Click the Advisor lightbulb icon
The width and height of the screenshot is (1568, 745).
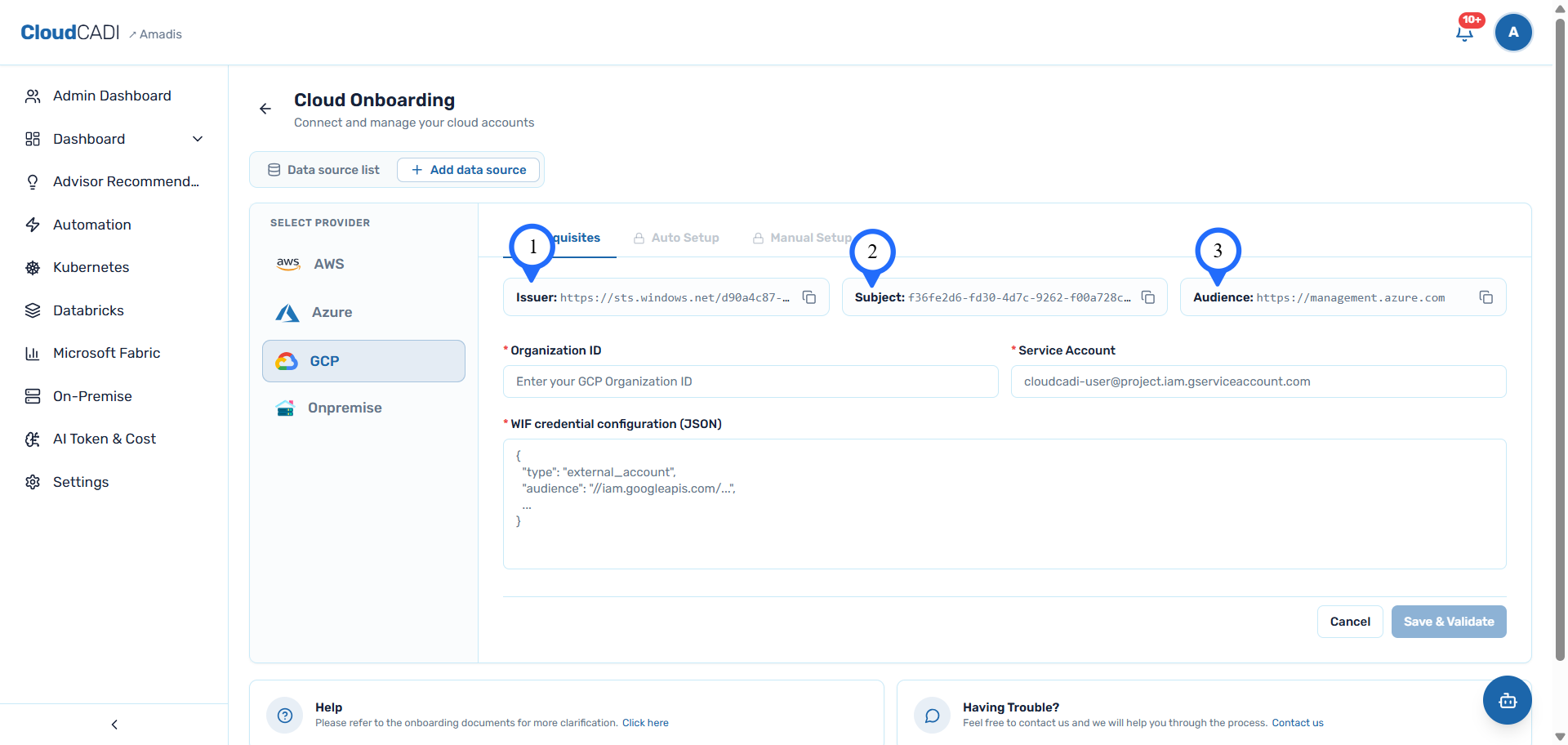click(x=33, y=182)
